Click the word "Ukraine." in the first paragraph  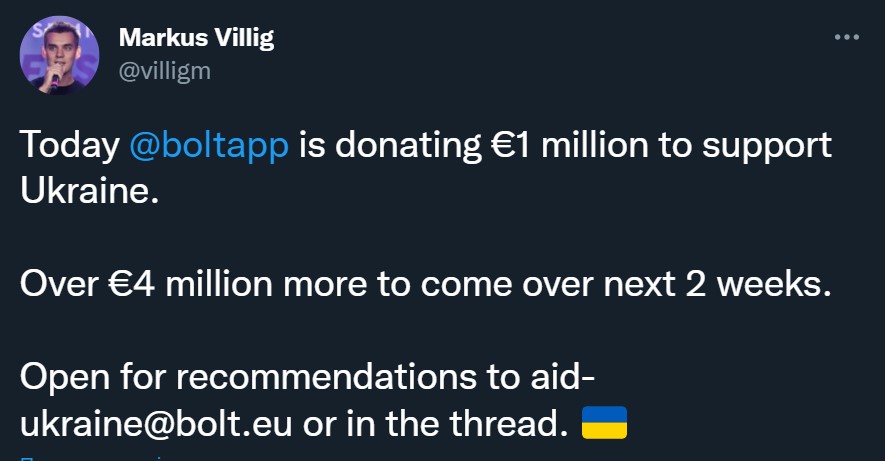click(89, 191)
